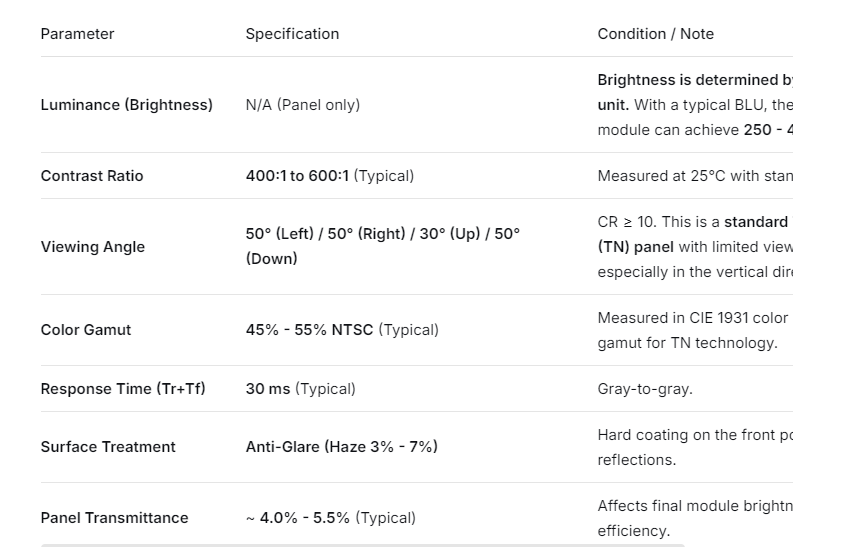
Task: Click the "~ 4.0% - 5.5% (Typical)" value
Action: [x=330, y=518]
